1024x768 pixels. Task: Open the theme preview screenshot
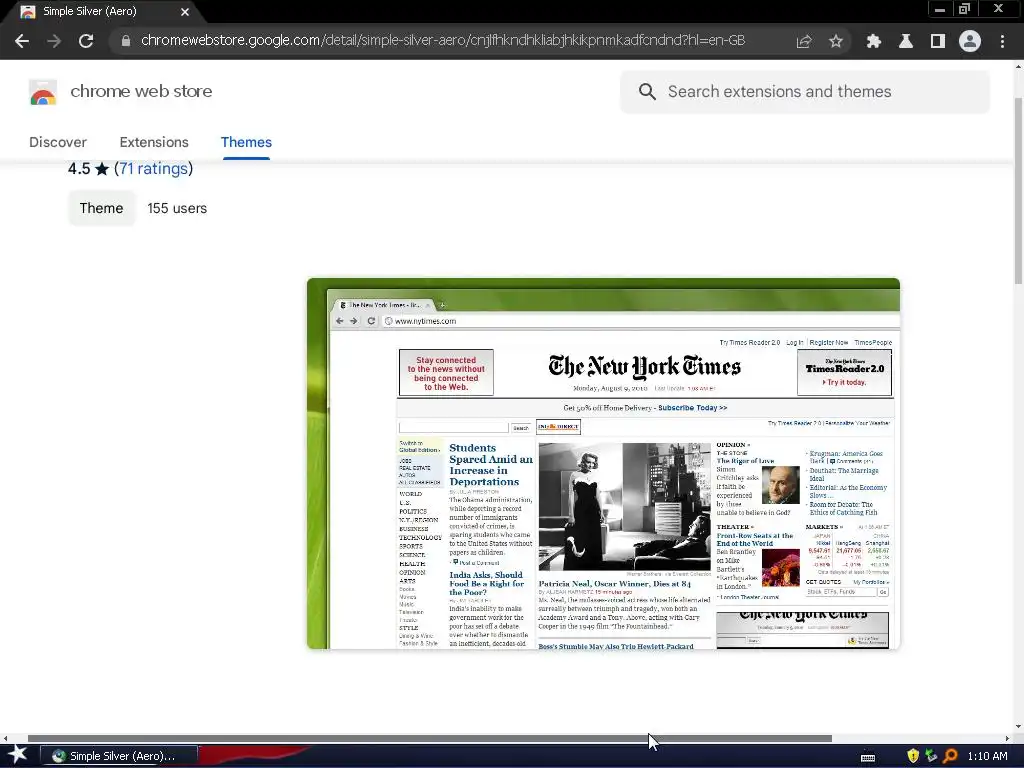click(603, 464)
